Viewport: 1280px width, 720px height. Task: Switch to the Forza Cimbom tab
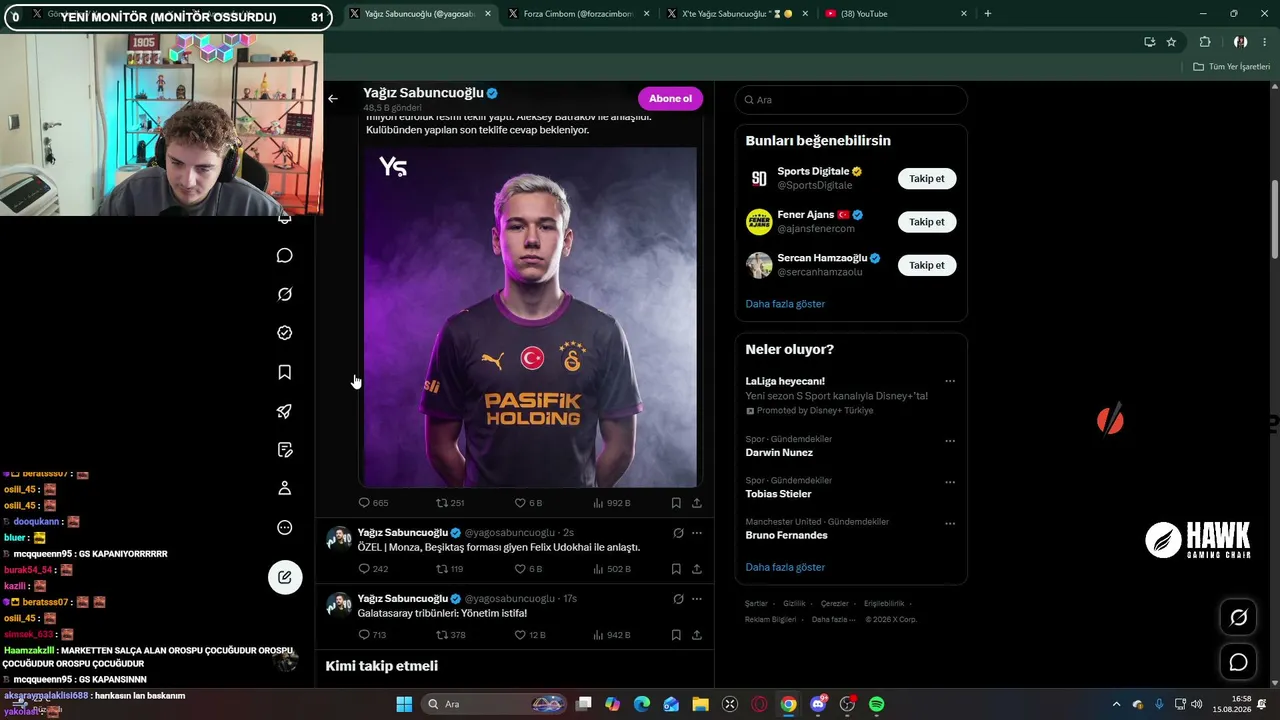point(580,14)
